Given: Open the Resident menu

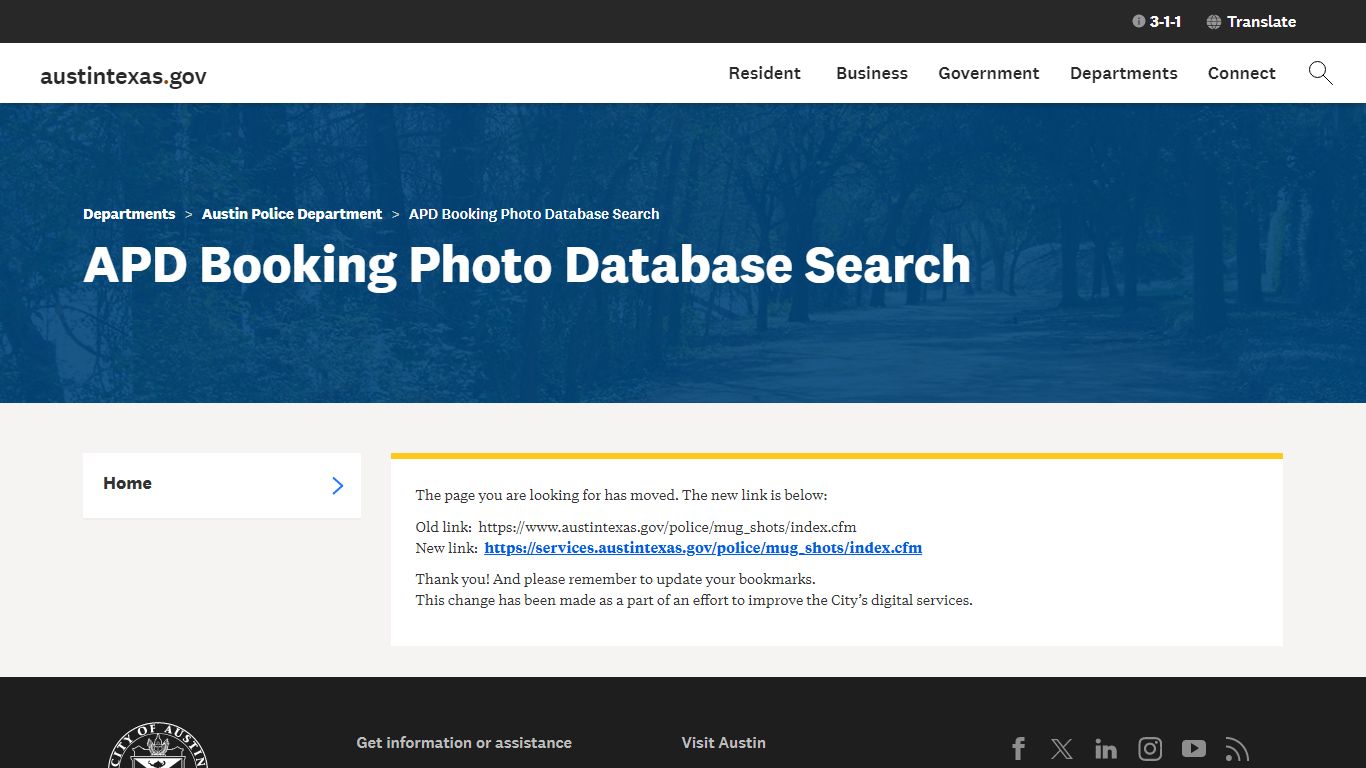Looking at the screenshot, I should [764, 73].
